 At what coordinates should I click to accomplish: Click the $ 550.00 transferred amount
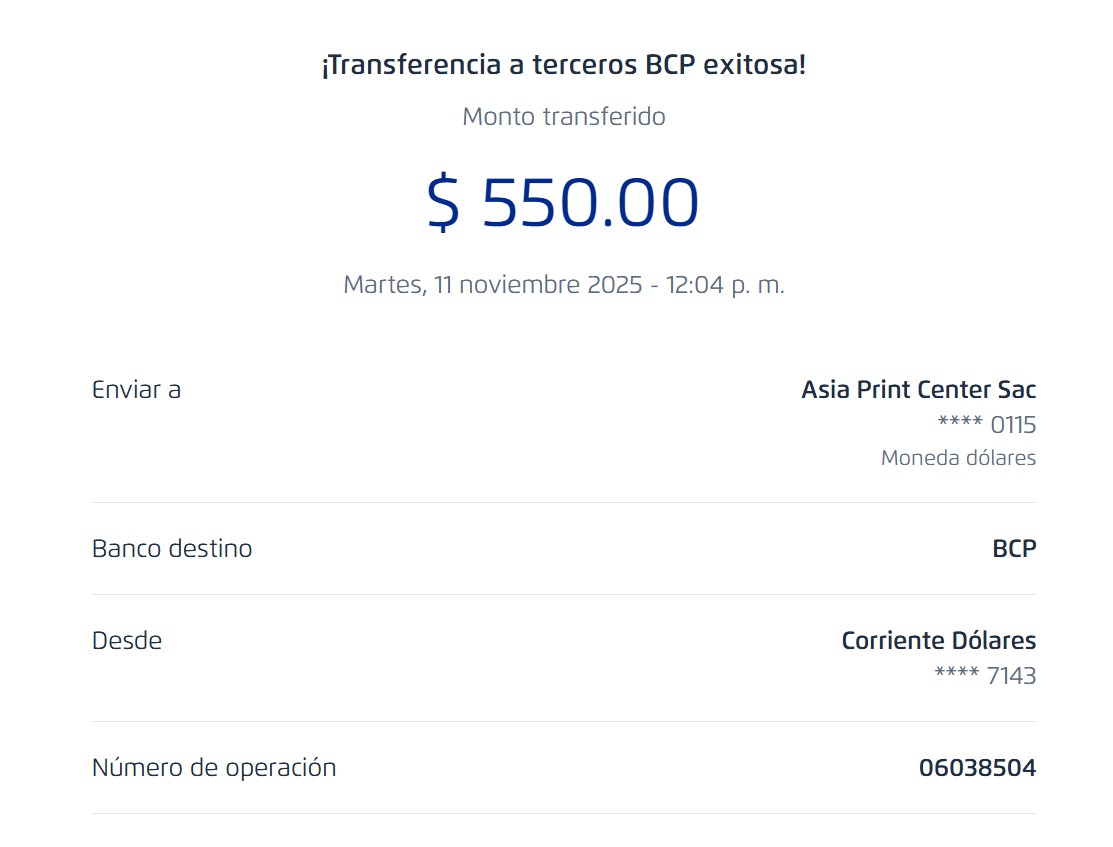tap(563, 203)
